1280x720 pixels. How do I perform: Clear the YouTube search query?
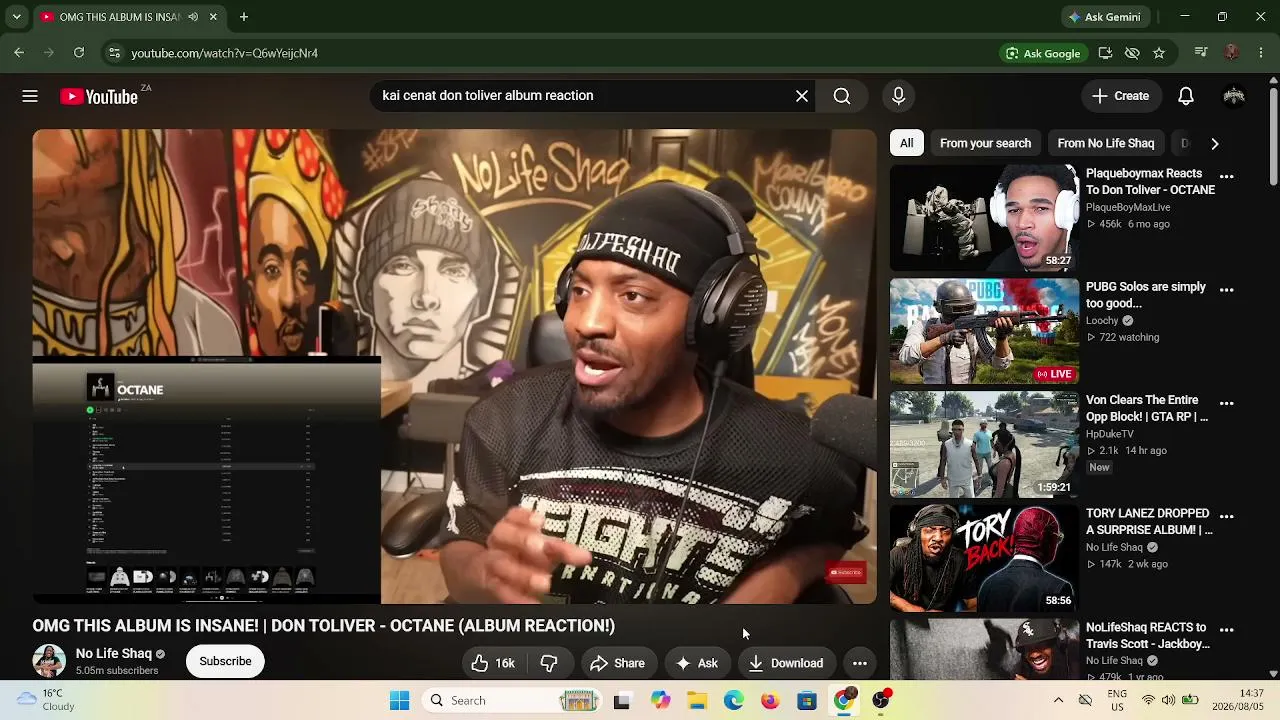(x=802, y=96)
